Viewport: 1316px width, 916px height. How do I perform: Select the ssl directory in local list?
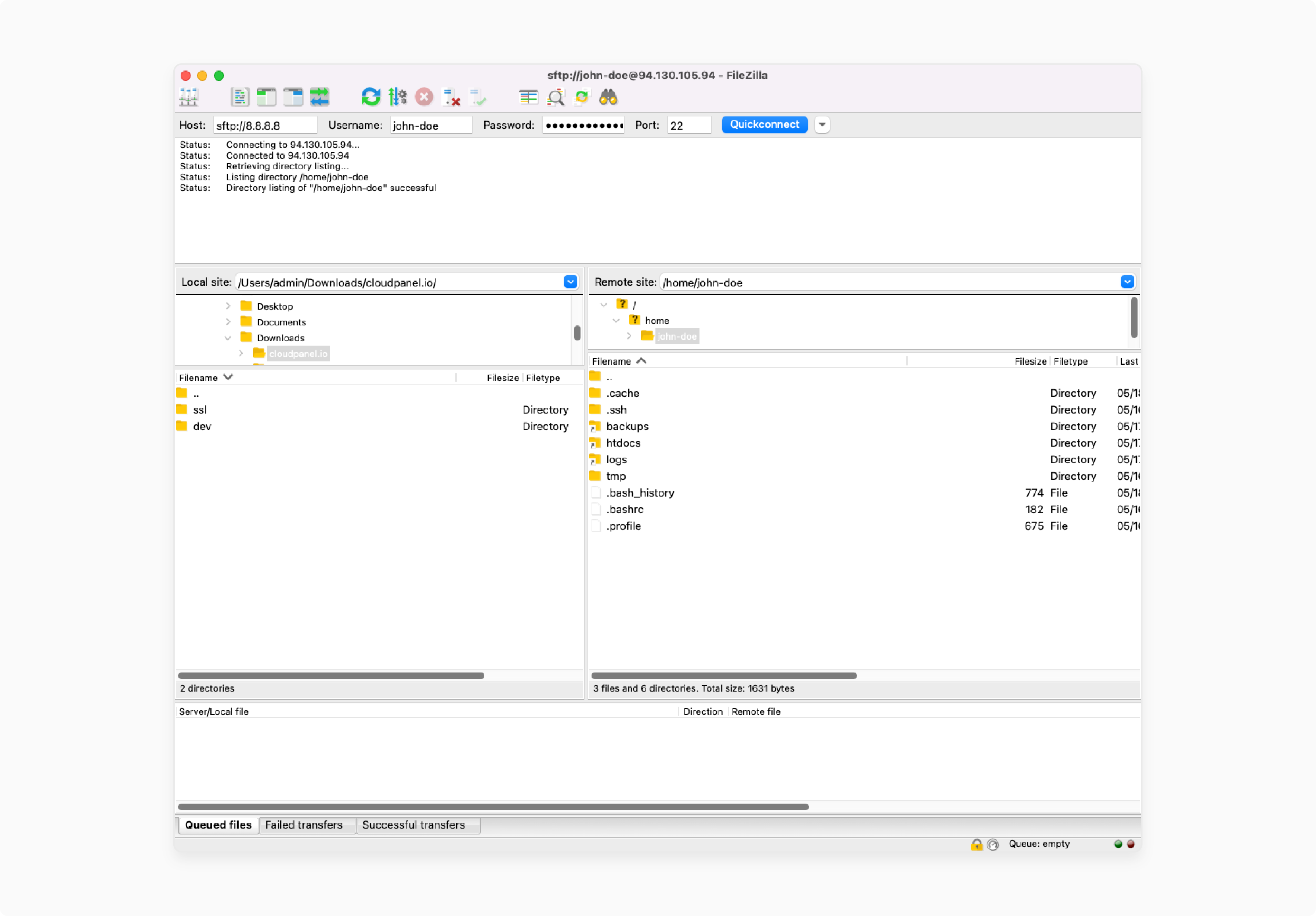(x=379, y=410)
